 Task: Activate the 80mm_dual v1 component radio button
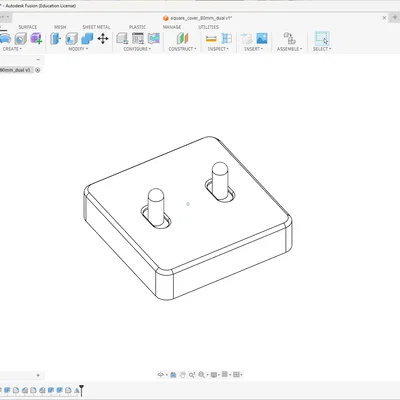click(38, 70)
